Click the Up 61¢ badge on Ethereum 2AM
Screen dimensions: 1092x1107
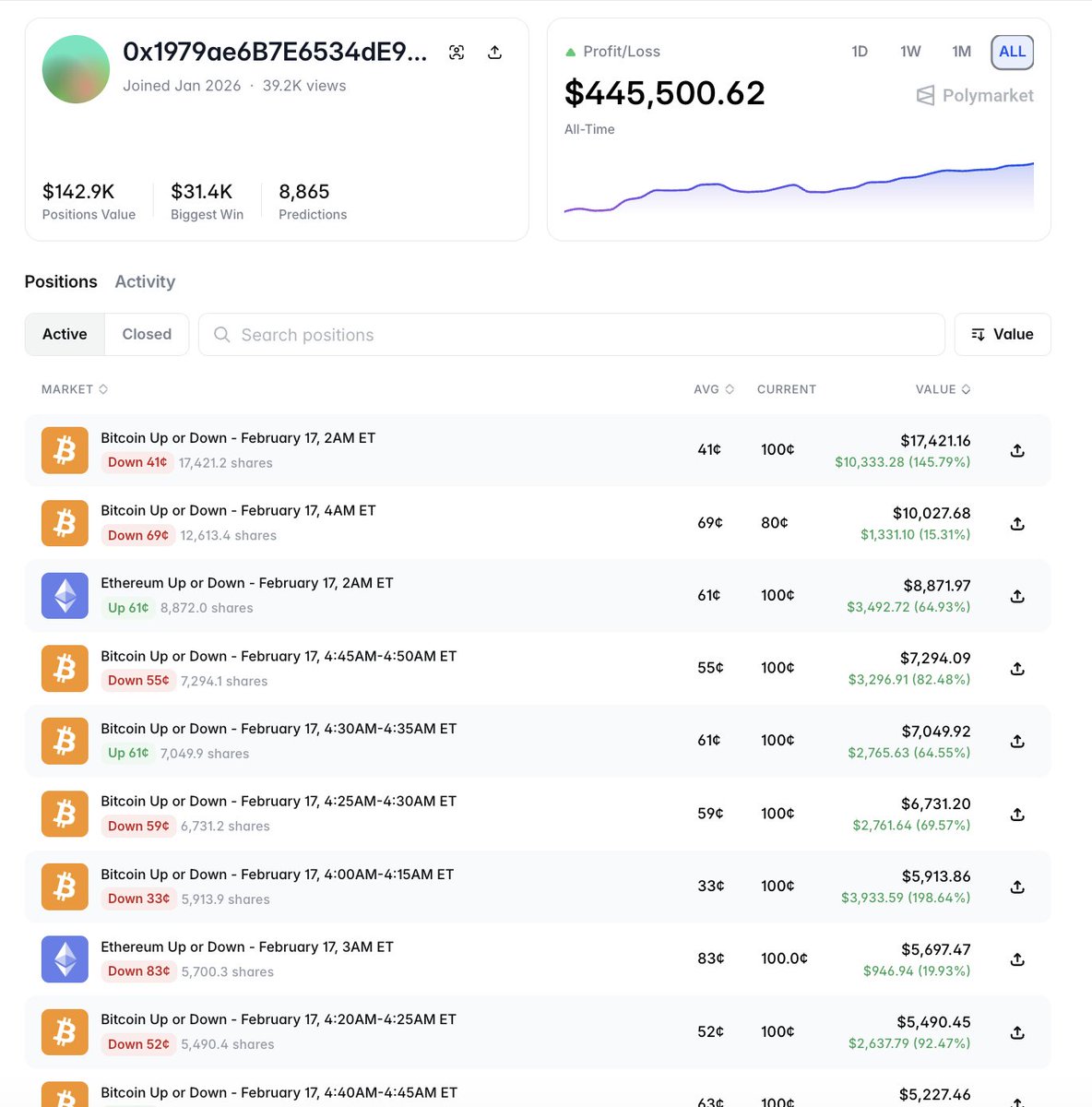128,608
